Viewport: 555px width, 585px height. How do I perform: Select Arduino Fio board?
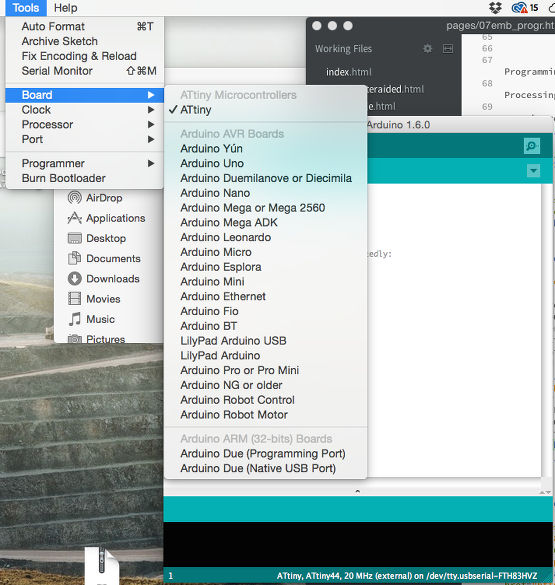pyautogui.click(x=266, y=311)
